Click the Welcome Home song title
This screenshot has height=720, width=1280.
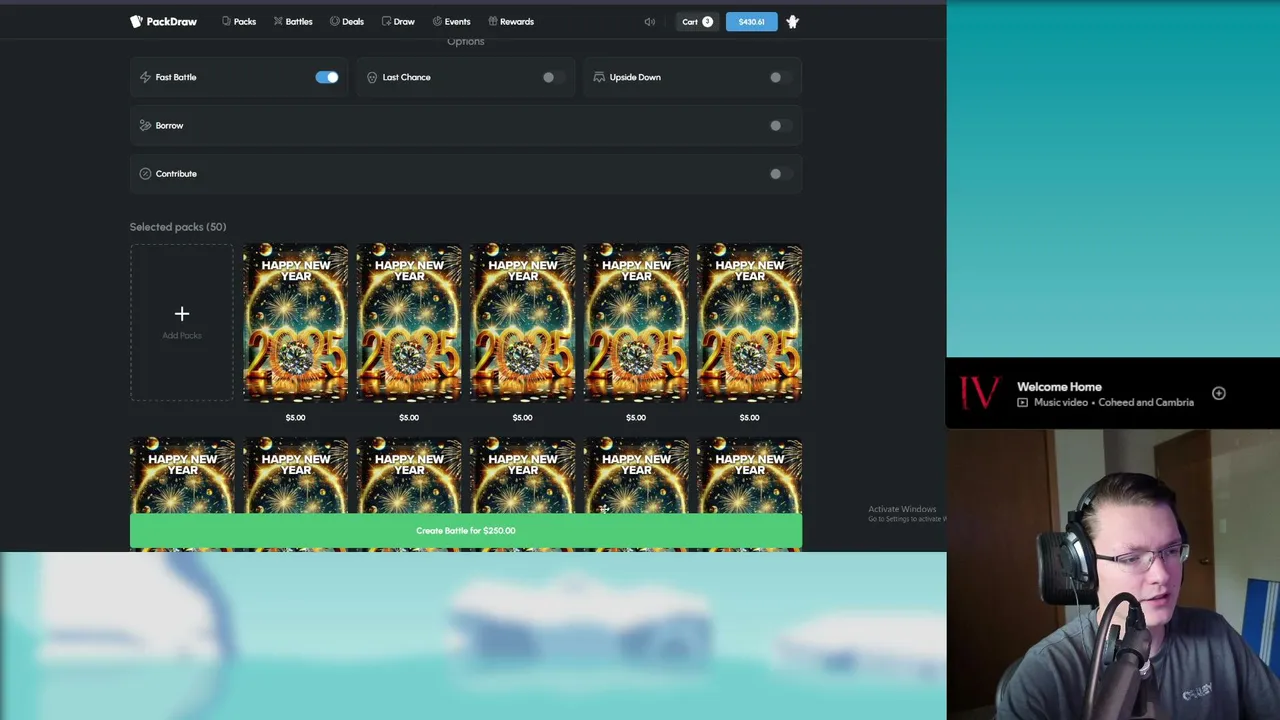1059,387
